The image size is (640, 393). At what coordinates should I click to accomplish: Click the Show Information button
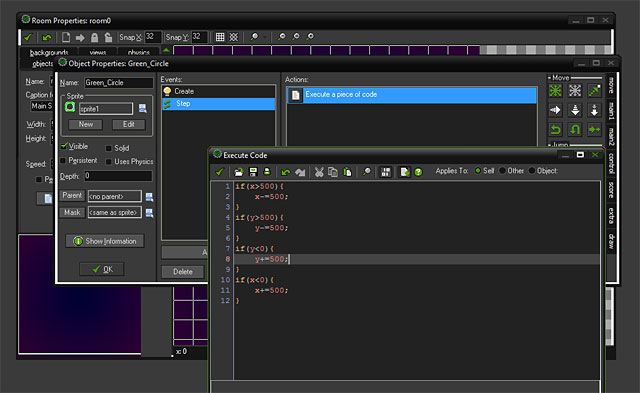click(105, 241)
